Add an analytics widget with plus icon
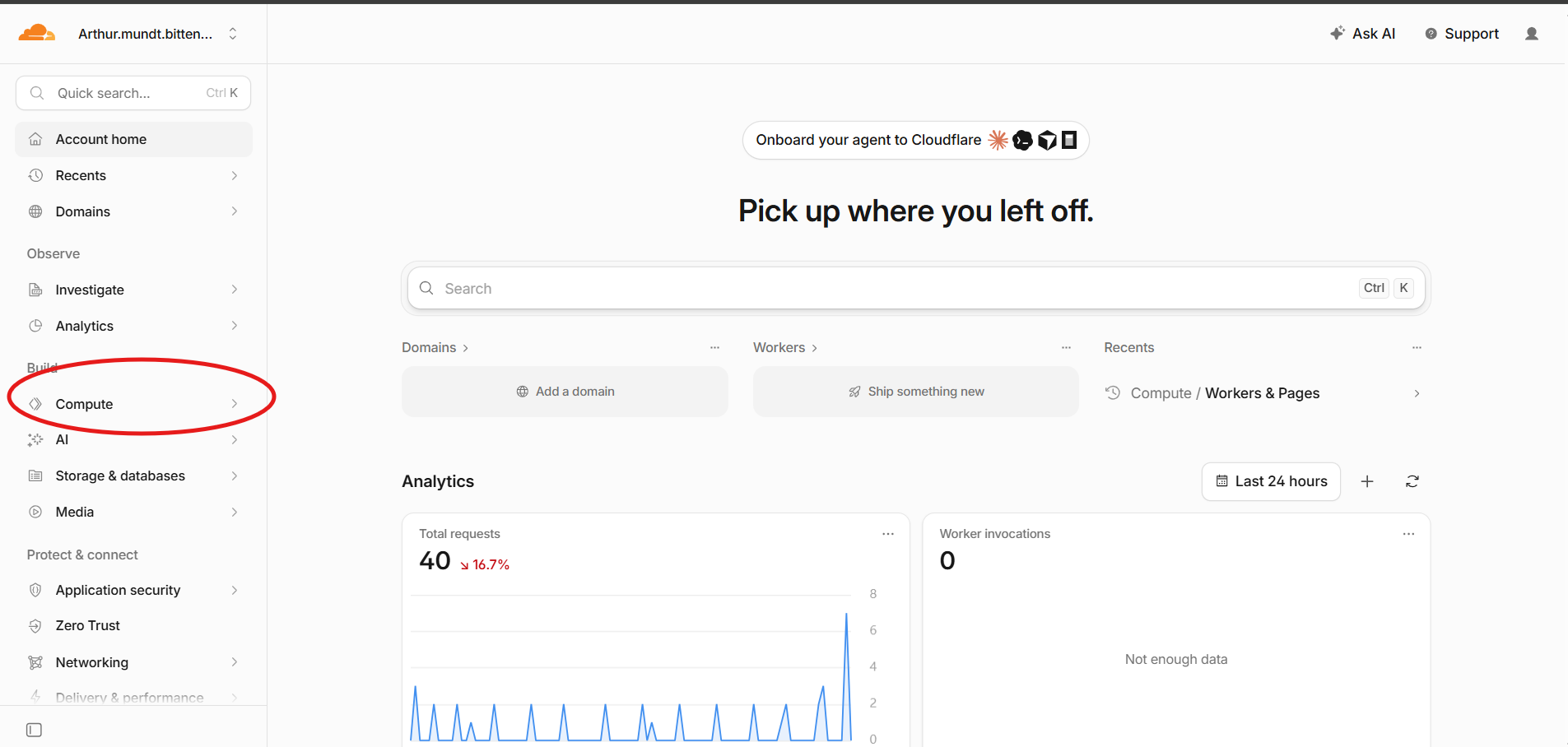 click(x=1367, y=481)
